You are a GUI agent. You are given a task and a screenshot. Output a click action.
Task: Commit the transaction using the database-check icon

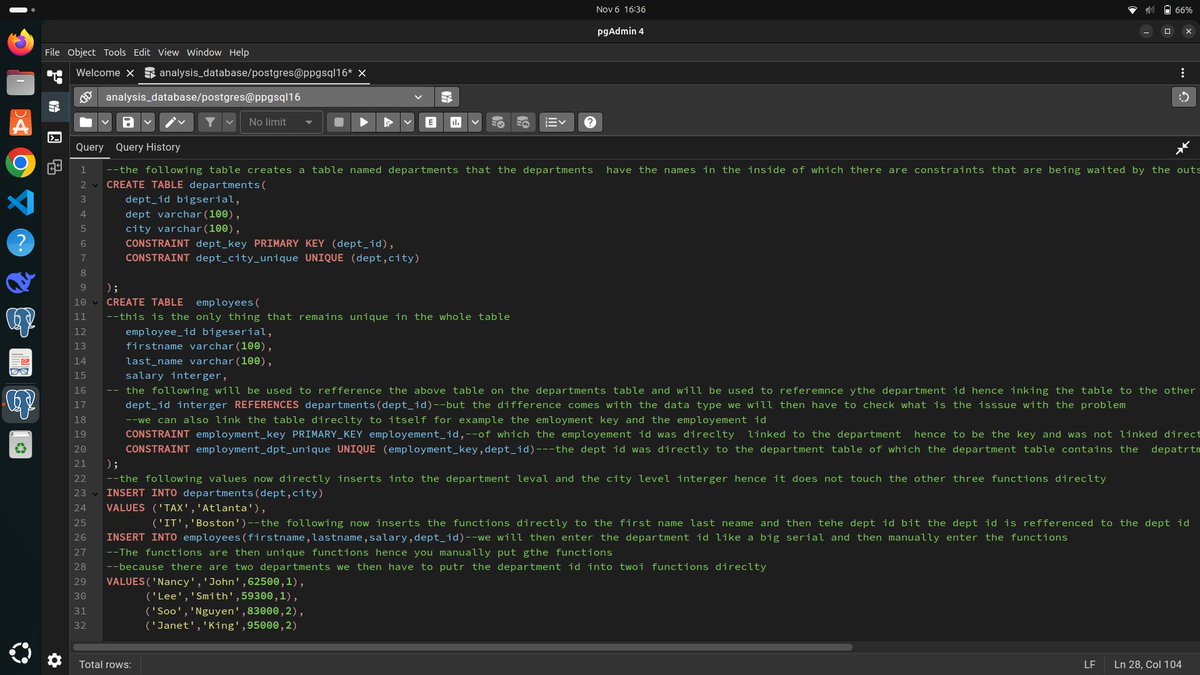497,121
